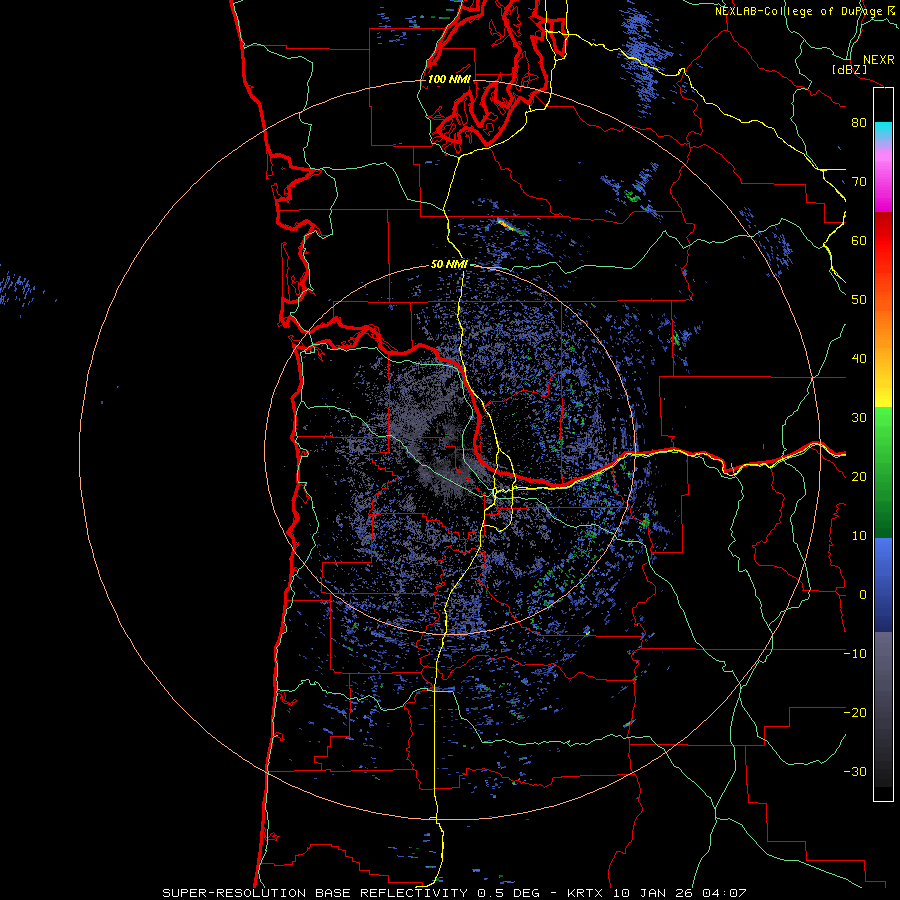Click the 80 dBZ legend value
900x900 pixels.
pyautogui.click(x=859, y=123)
